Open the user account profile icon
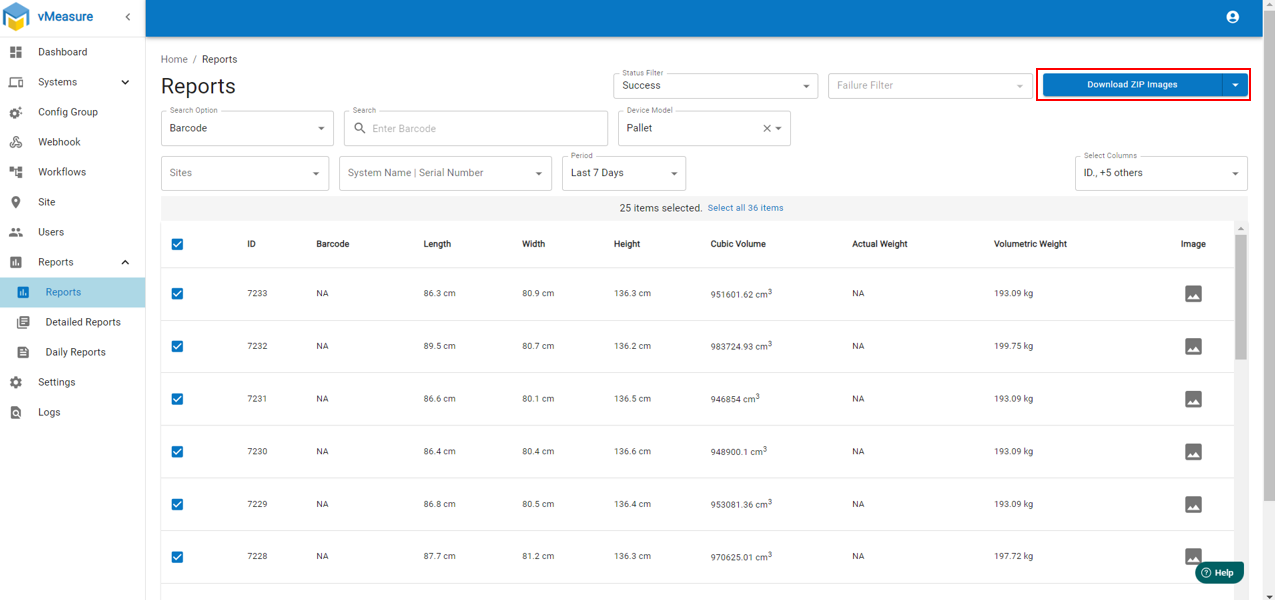The image size is (1275, 600). 1232,17
